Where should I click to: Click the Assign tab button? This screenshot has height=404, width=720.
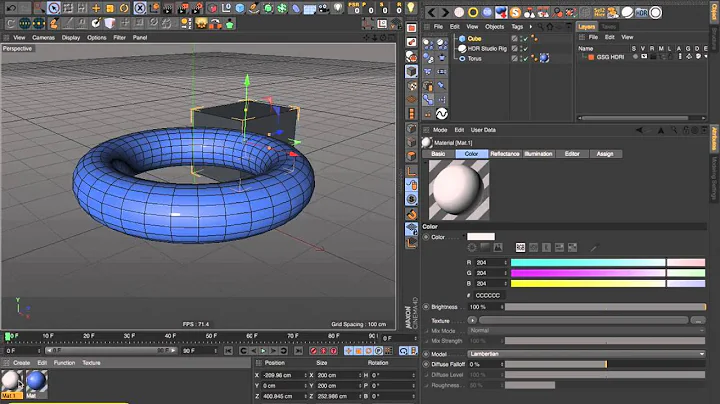click(x=605, y=154)
